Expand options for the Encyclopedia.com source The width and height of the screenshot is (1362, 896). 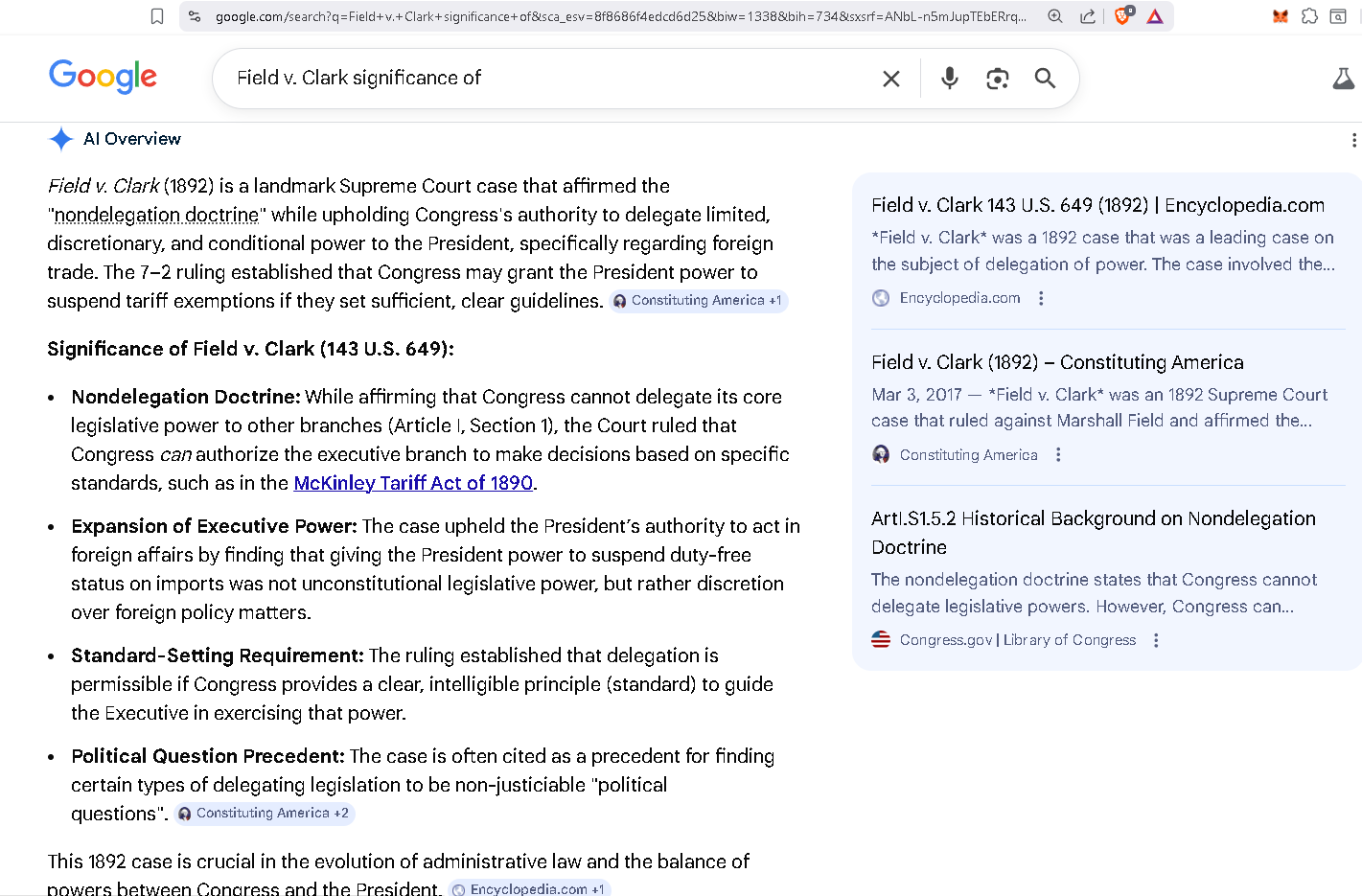point(1041,298)
